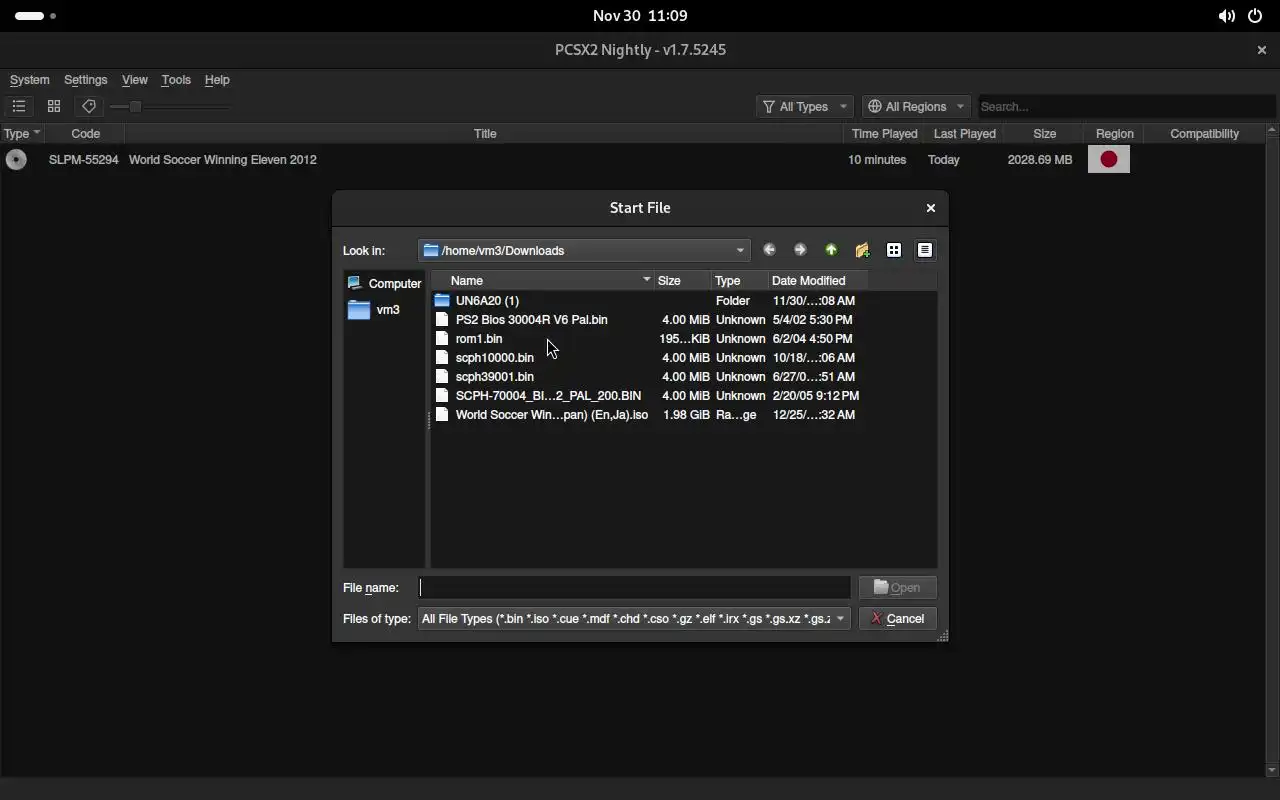
Task: Toggle show titles tag icon
Action: 89,106
